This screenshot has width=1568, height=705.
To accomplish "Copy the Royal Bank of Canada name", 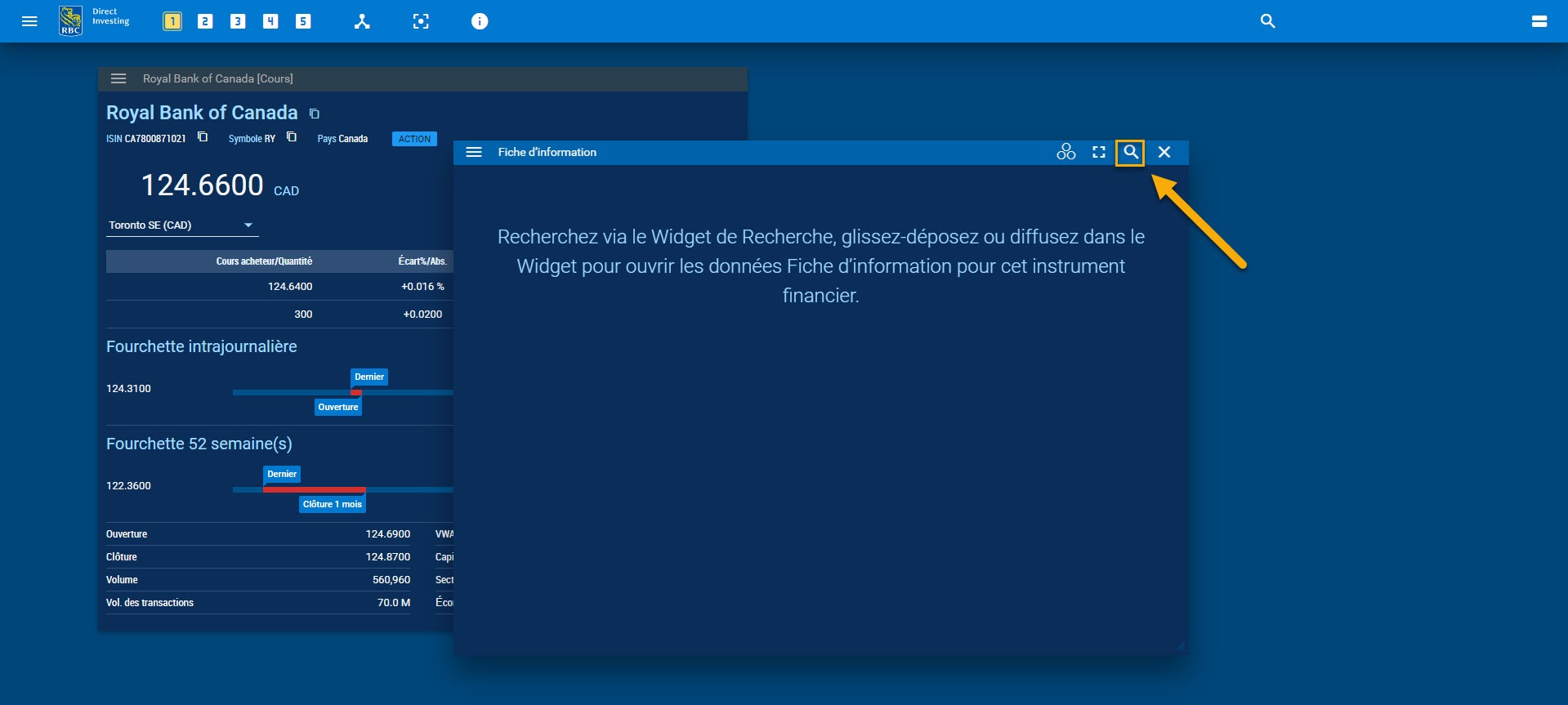I will 315,114.
